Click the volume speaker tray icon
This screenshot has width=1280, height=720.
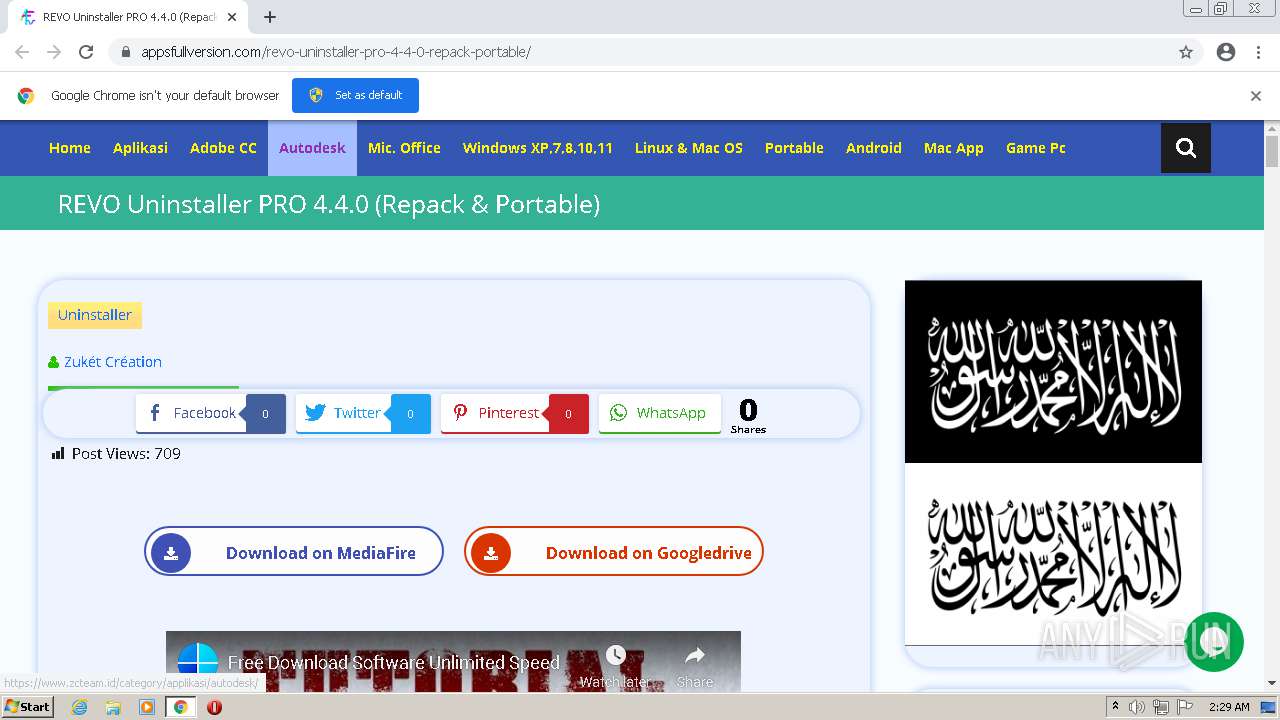pyautogui.click(x=1137, y=707)
